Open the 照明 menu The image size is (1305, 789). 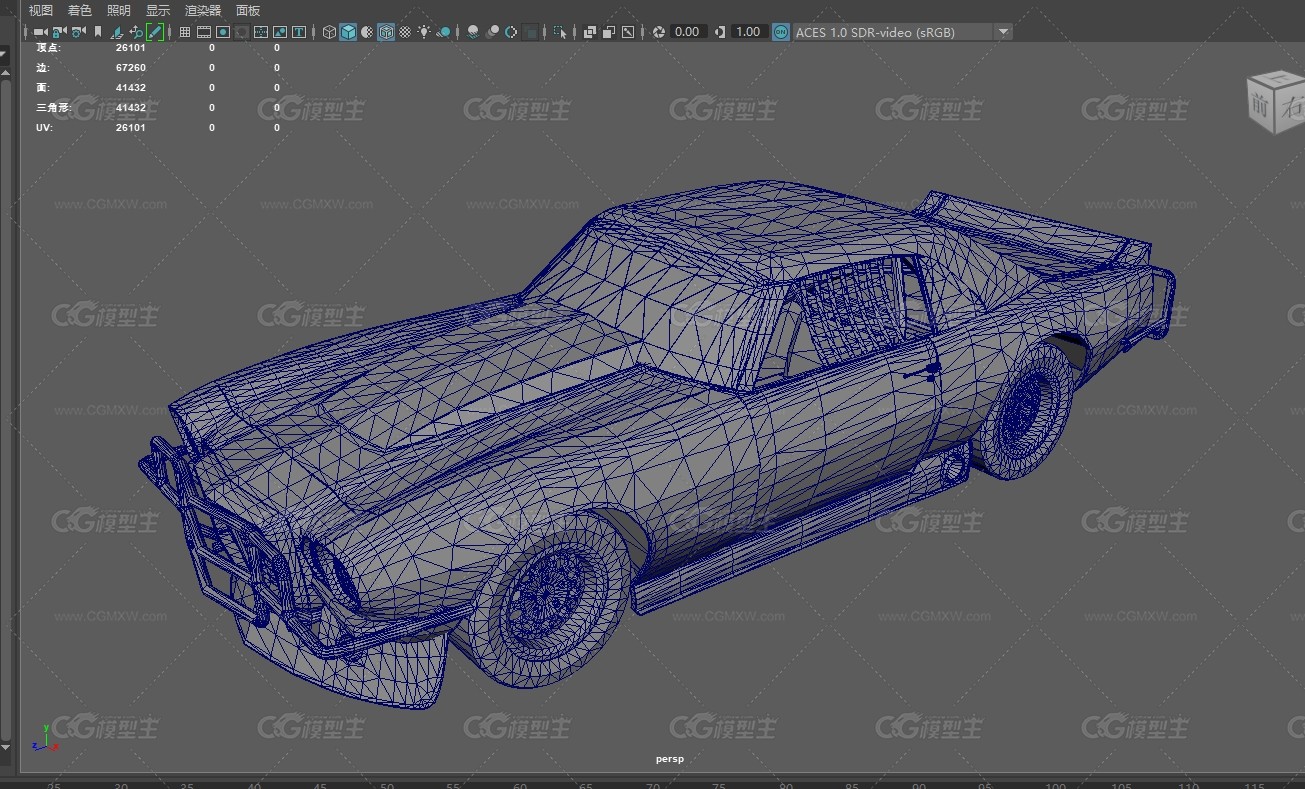pyautogui.click(x=119, y=10)
